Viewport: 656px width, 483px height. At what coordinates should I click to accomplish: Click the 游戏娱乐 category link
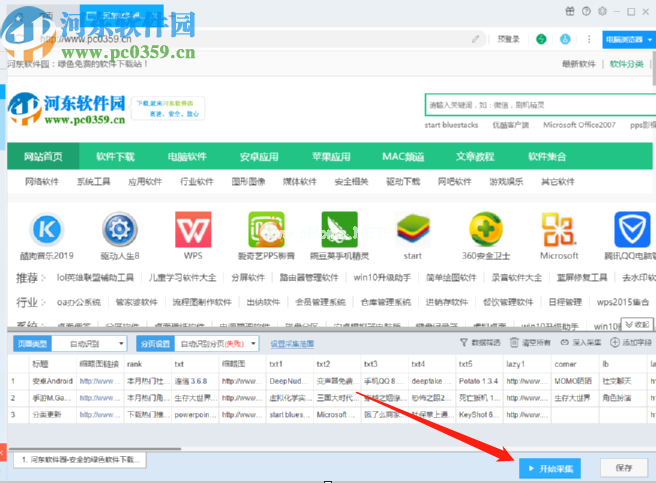coord(506,182)
